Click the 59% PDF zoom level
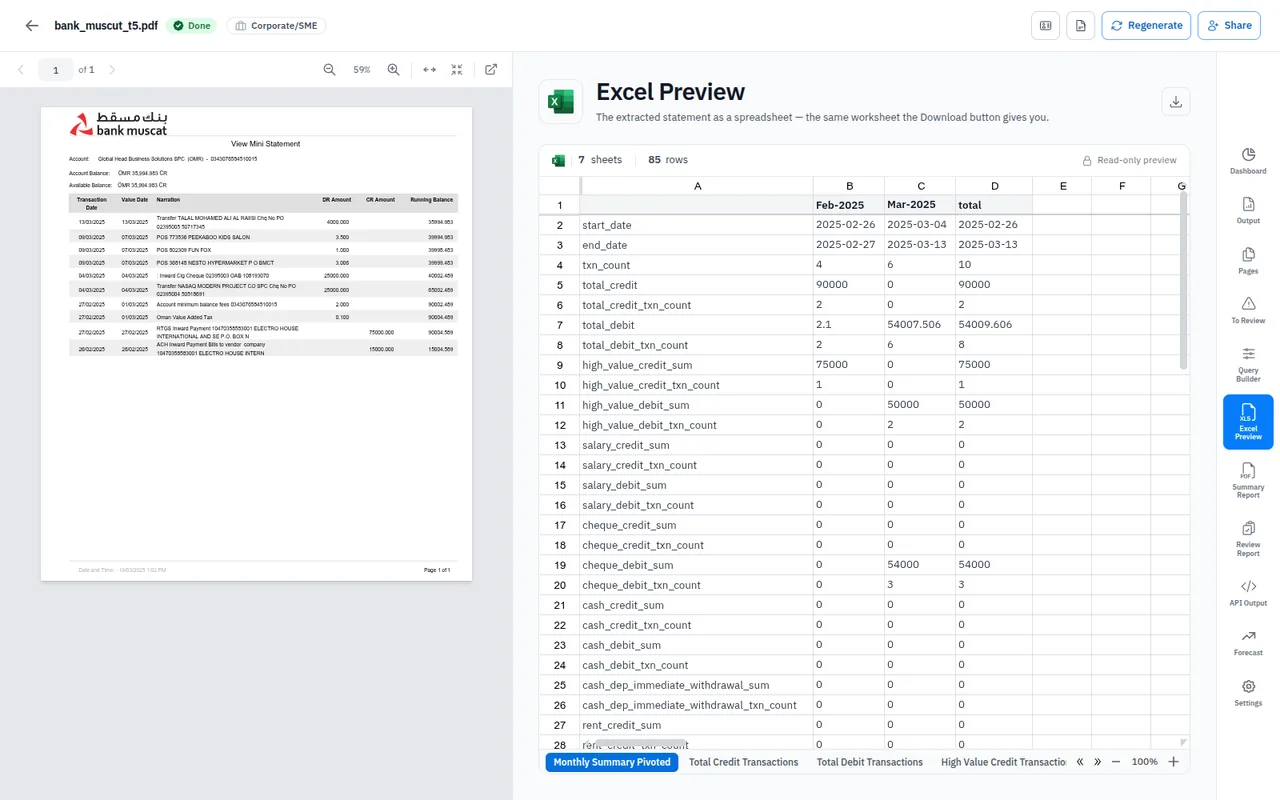 point(362,70)
